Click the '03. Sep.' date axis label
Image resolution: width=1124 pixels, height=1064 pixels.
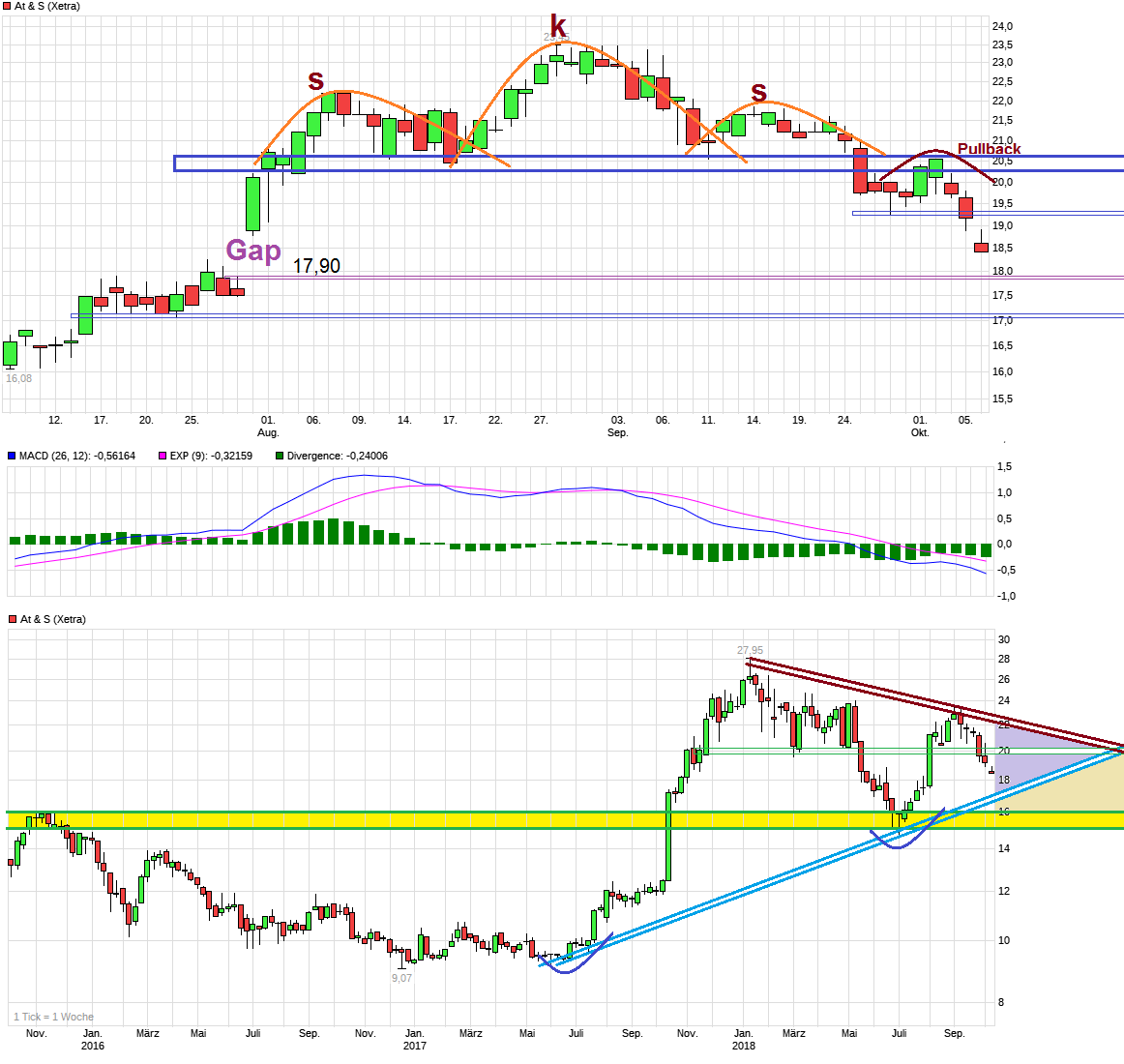(618, 427)
